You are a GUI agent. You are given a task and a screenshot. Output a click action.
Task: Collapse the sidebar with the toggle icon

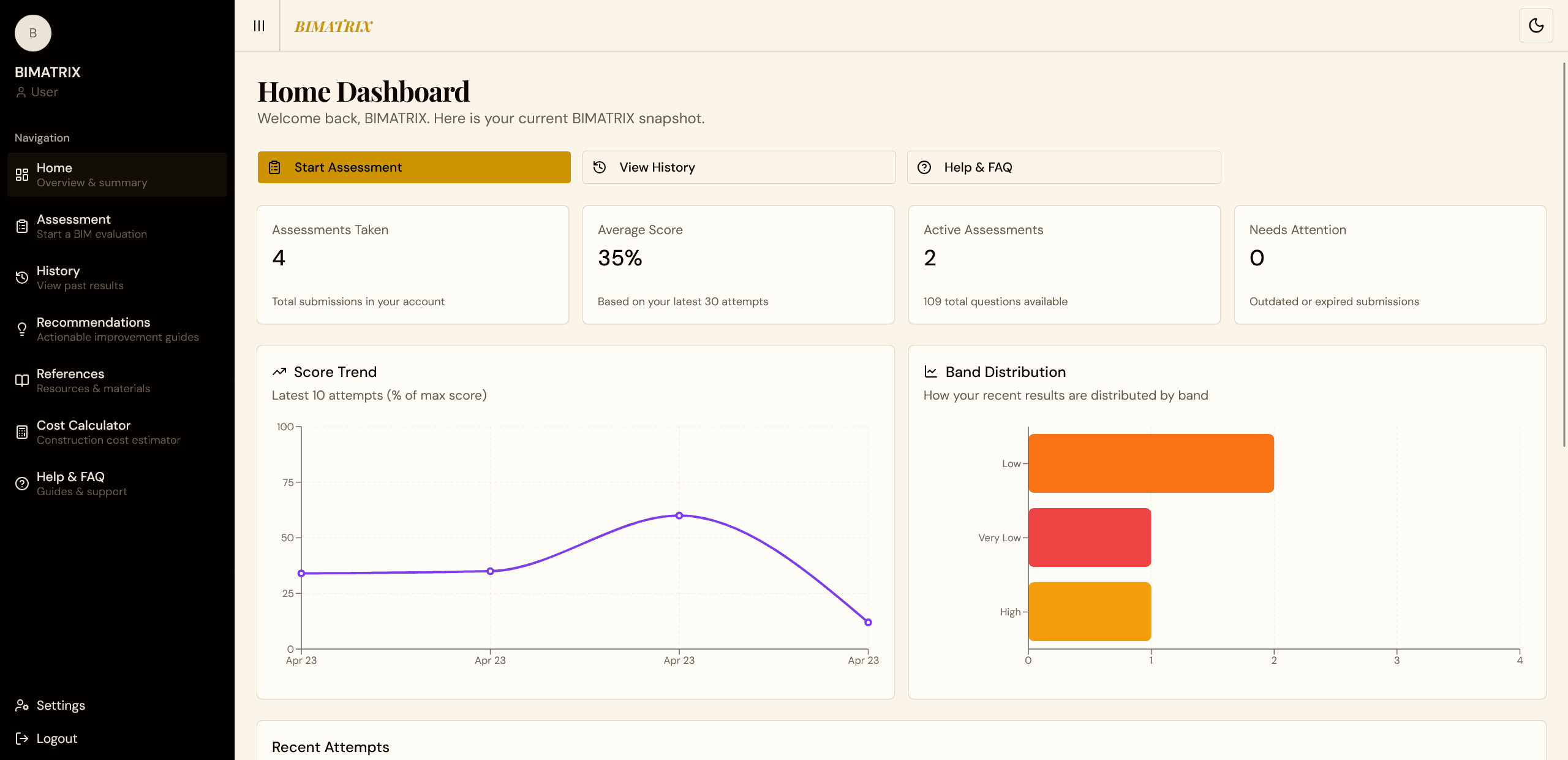pyautogui.click(x=259, y=26)
